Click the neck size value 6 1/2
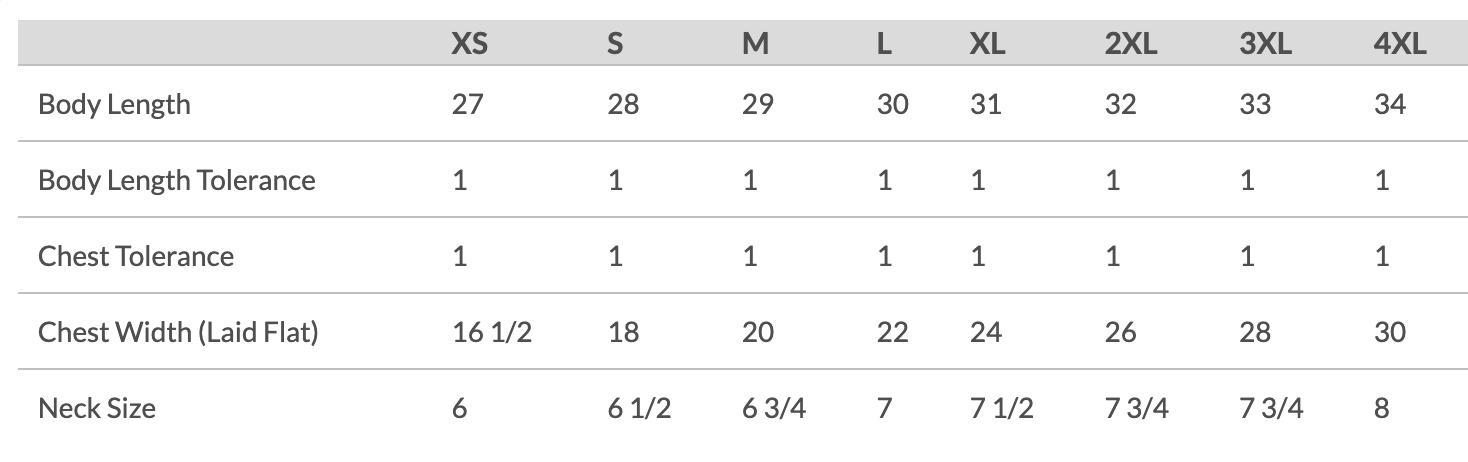This screenshot has height=462, width=1468. point(639,408)
